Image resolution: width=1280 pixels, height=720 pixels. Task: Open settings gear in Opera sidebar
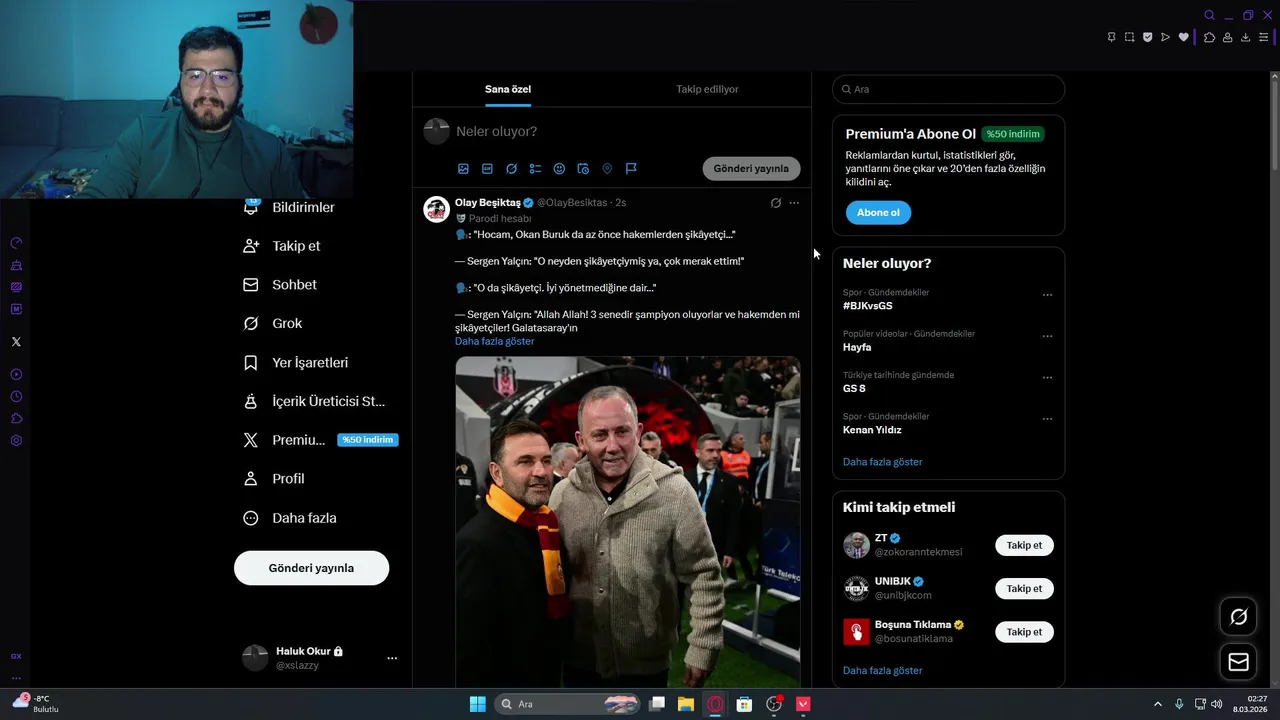pos(16,441)
